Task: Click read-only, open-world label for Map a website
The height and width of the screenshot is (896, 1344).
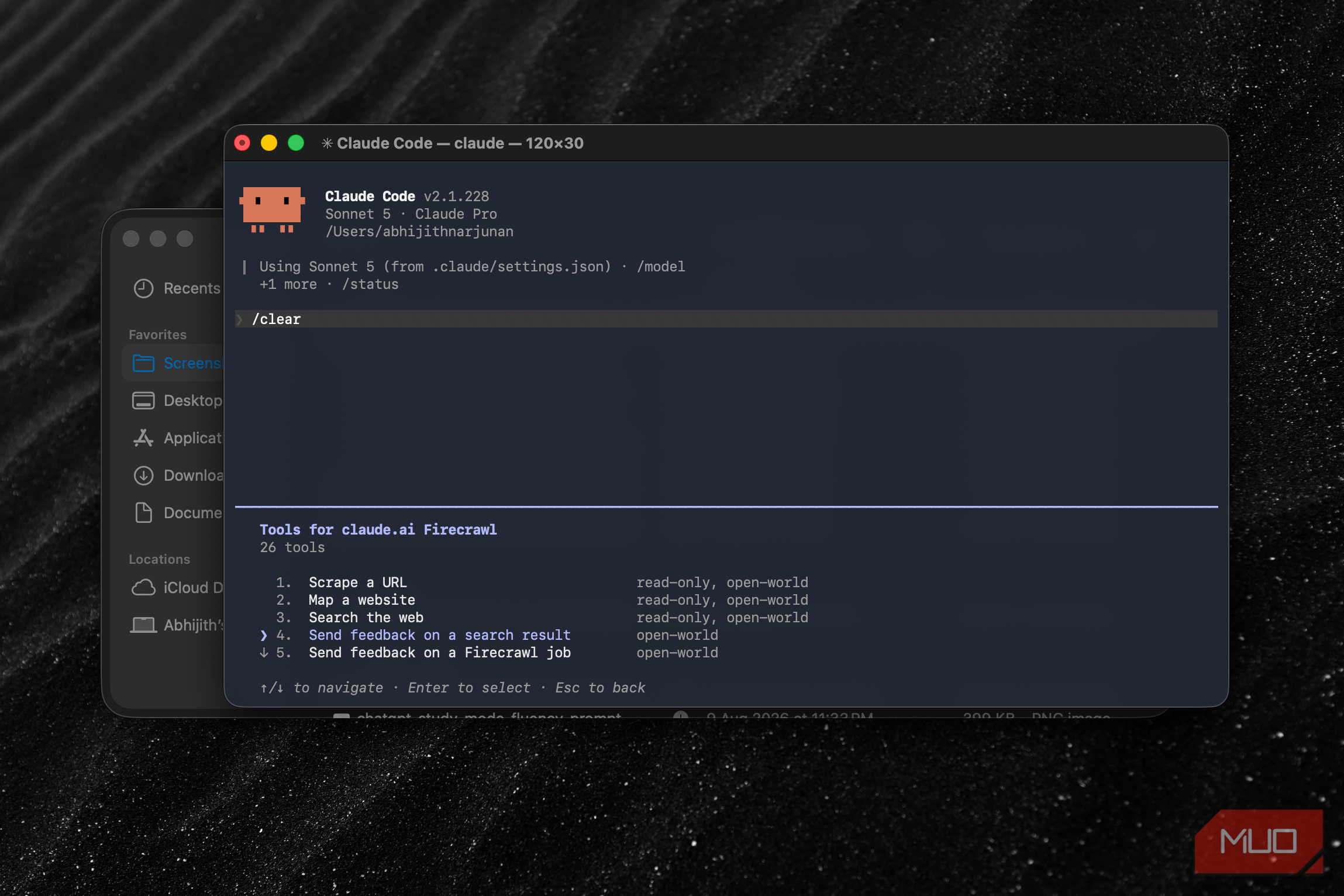Action: pyautogui.click(x=722, y=600)
